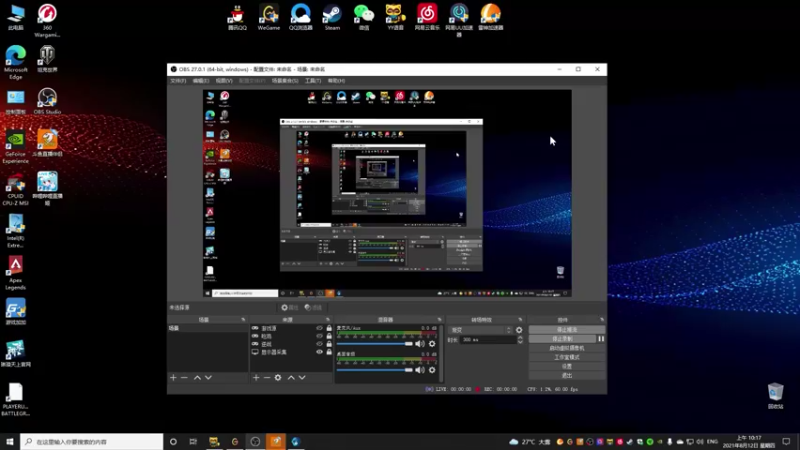Mute the 麦克风/Aux channel speaker

[x=419, y=344]
